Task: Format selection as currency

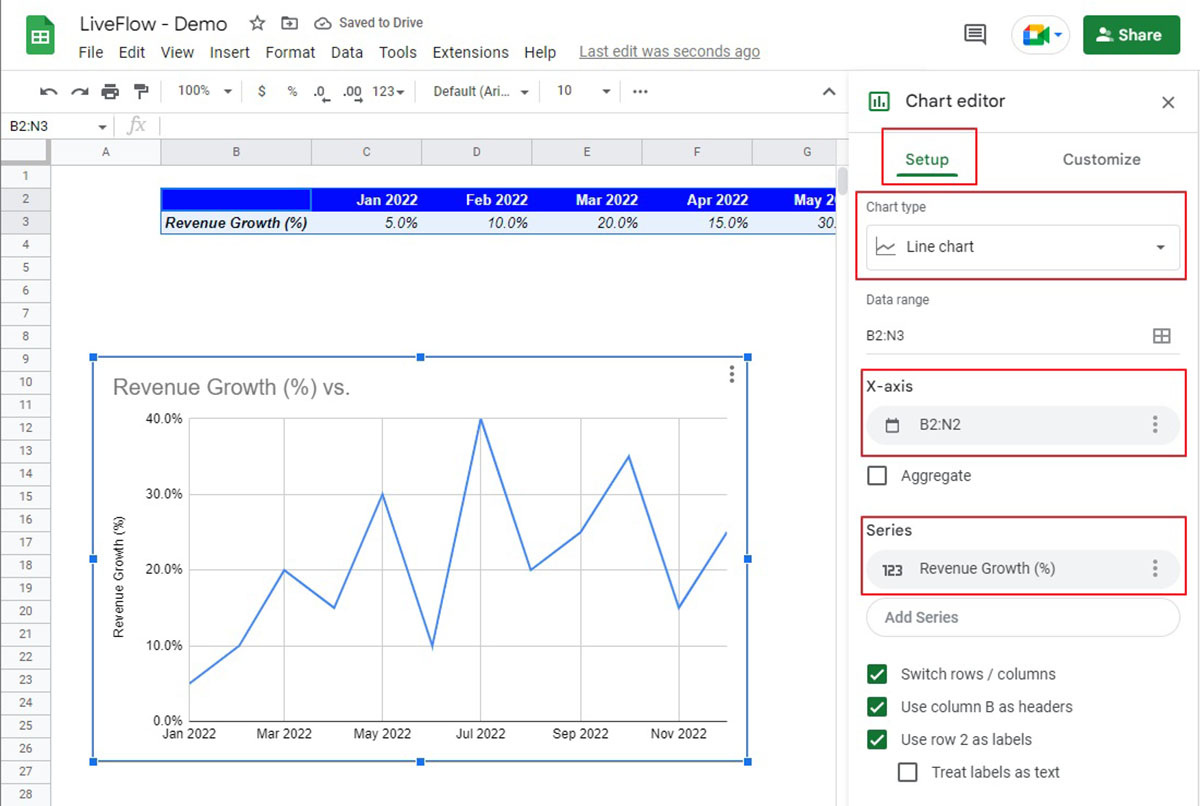Action: (261, 91)
